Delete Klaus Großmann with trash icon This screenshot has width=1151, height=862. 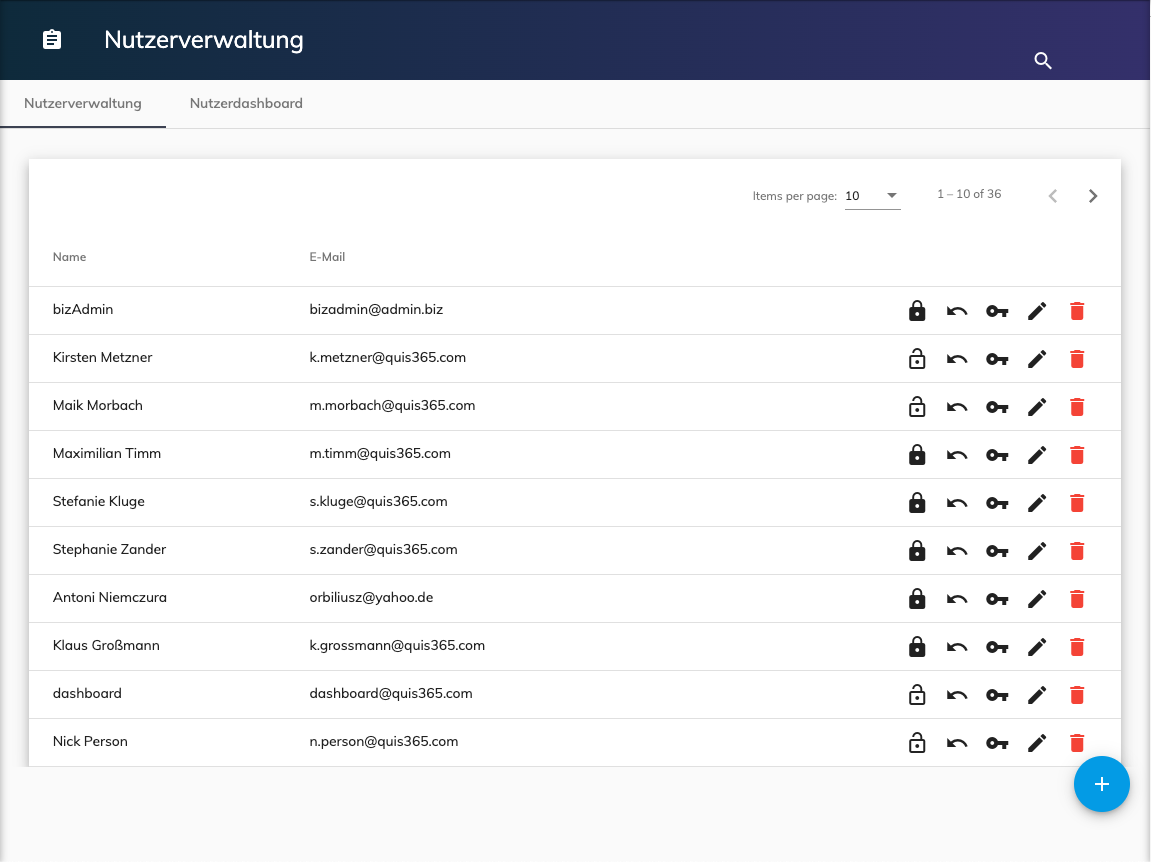[1077, 647]
